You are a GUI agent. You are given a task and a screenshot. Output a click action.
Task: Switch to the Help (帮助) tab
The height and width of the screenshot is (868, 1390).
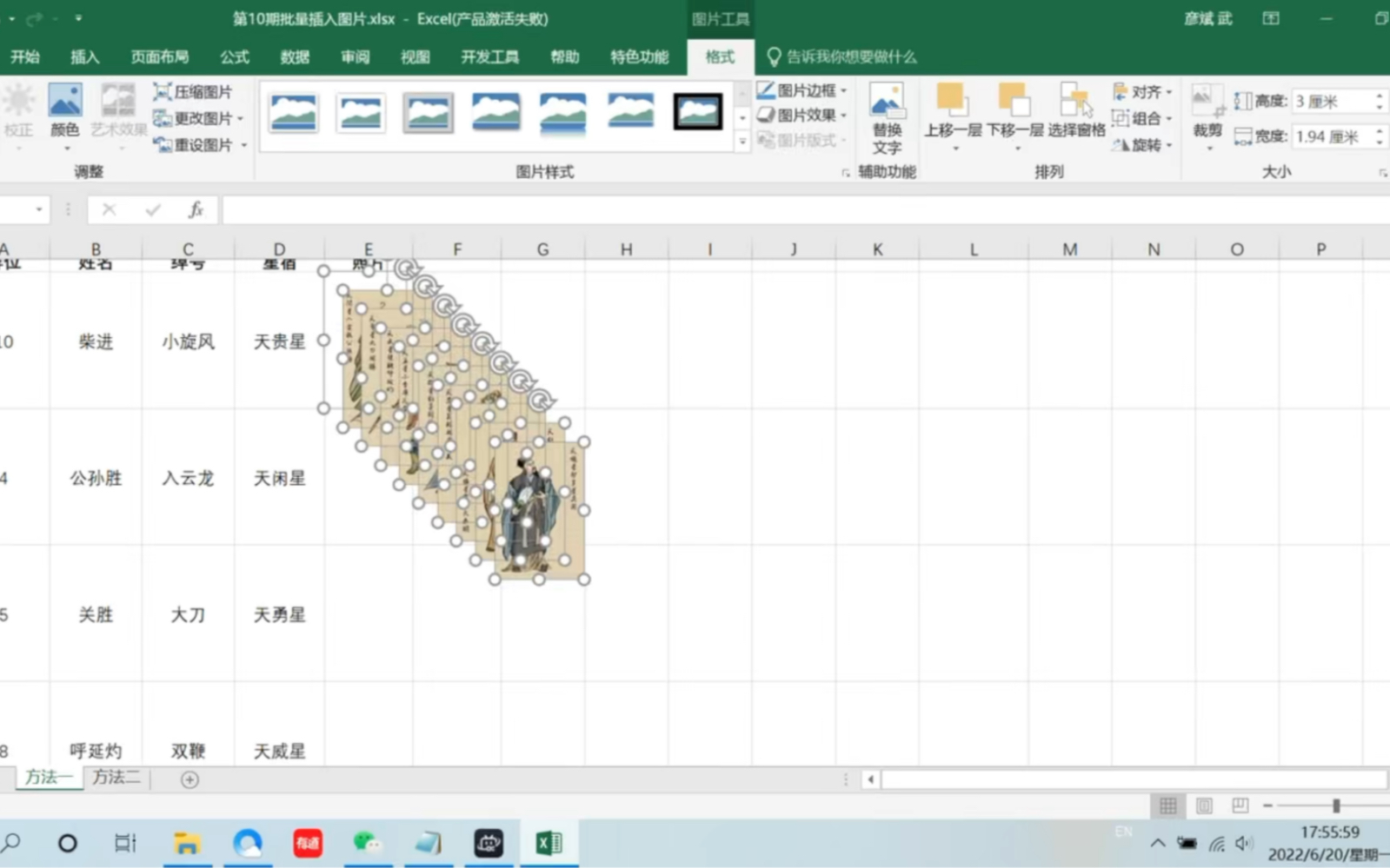click(x=564, y=57)
